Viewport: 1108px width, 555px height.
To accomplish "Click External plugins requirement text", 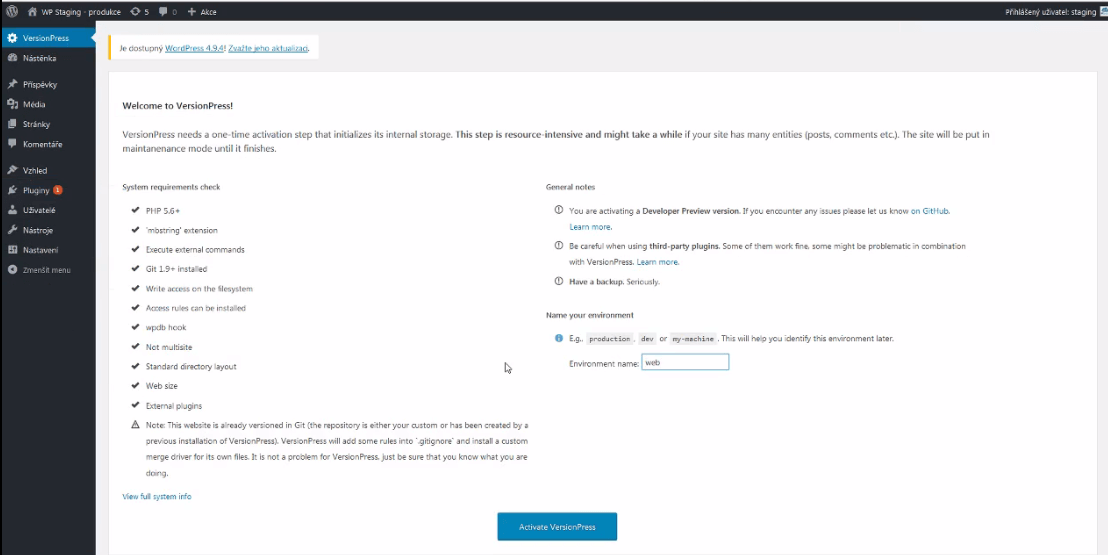I will pos(174,406).
